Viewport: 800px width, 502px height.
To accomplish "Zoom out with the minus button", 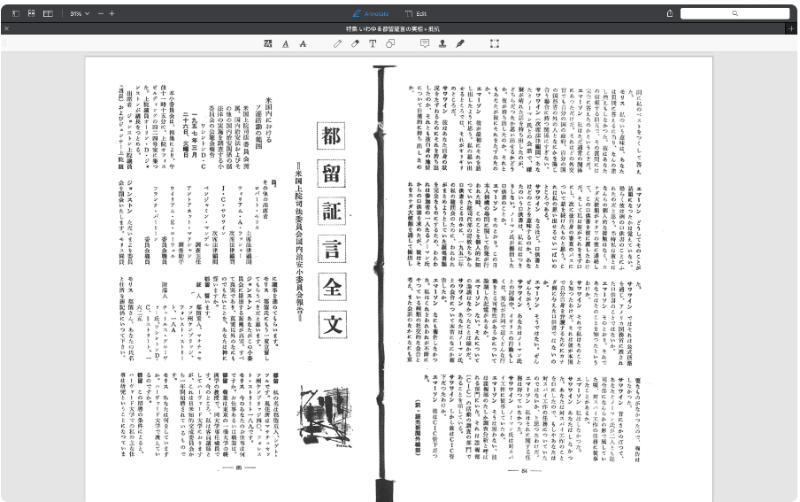I will (x=101, y=14).
